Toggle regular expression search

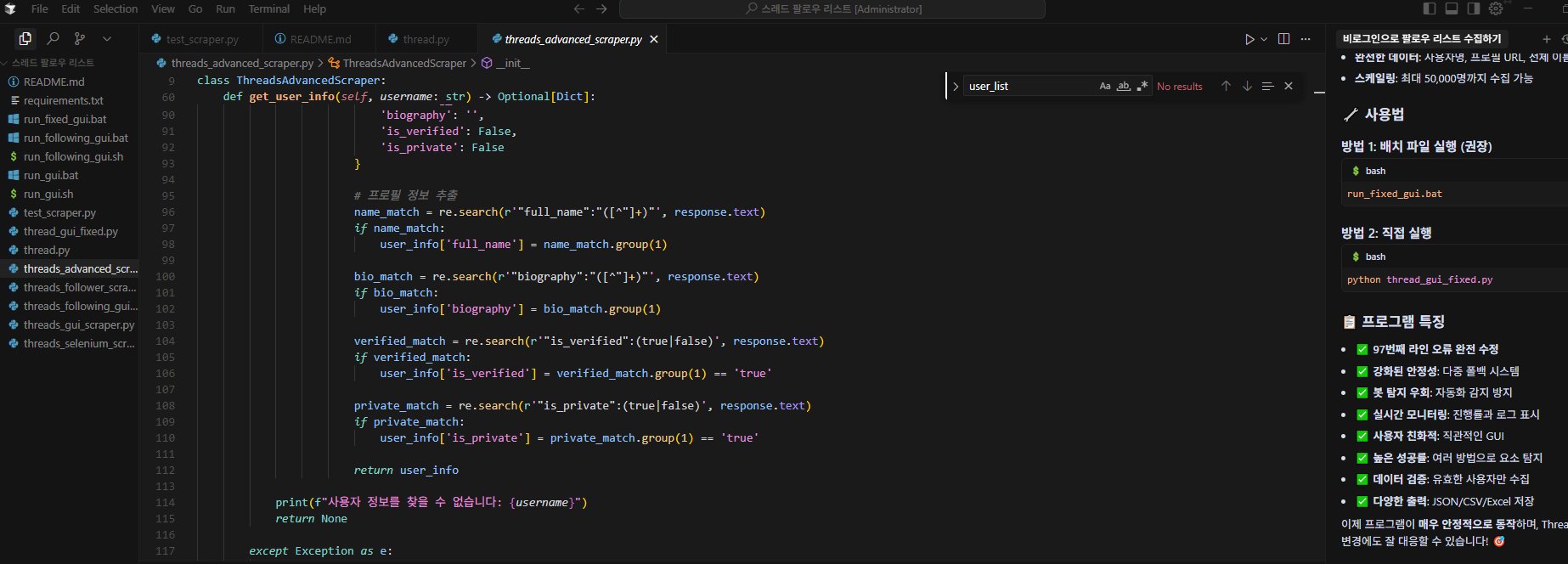(x=1142, y=86)
